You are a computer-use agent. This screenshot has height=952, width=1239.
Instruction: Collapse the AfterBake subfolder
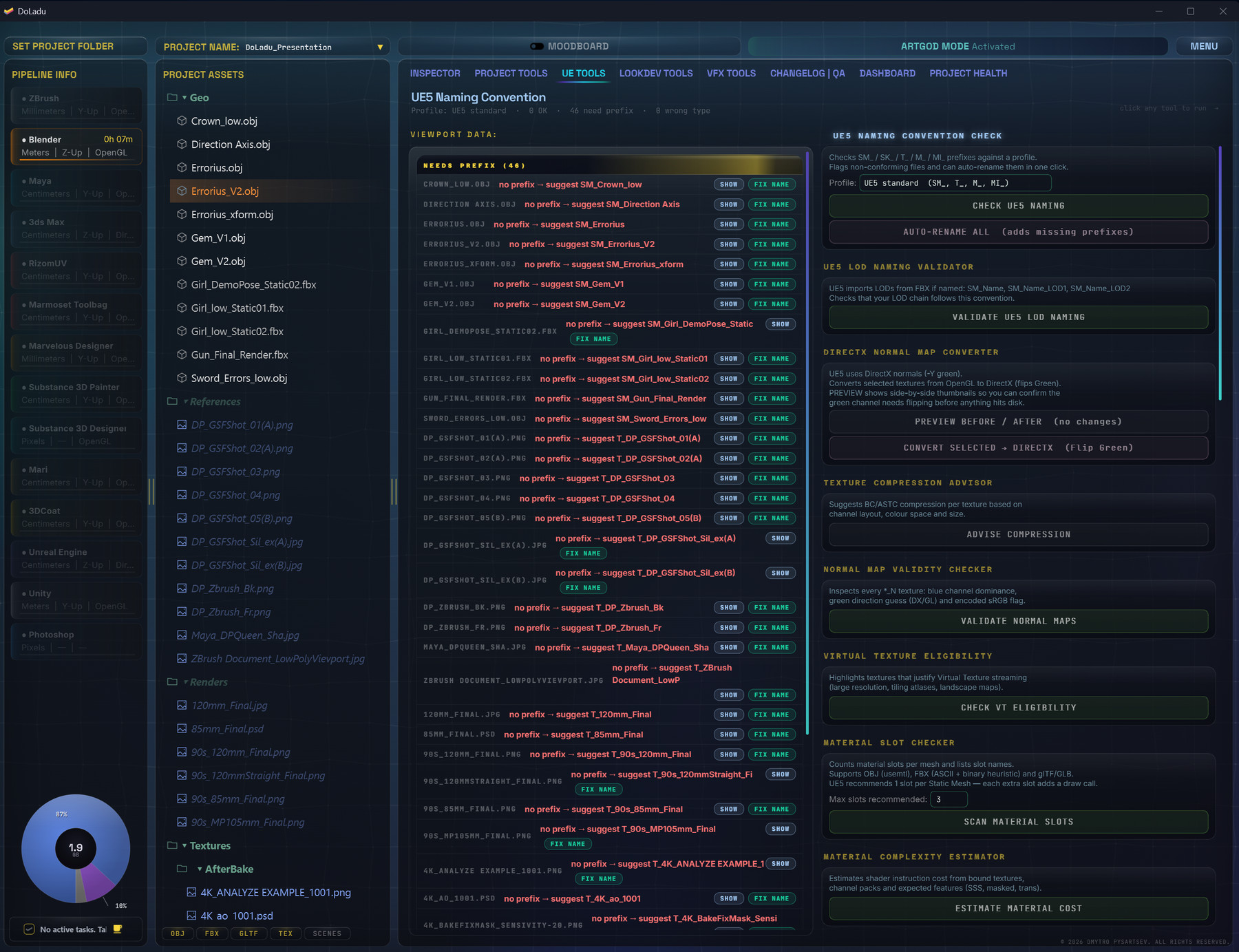(200, 869)
